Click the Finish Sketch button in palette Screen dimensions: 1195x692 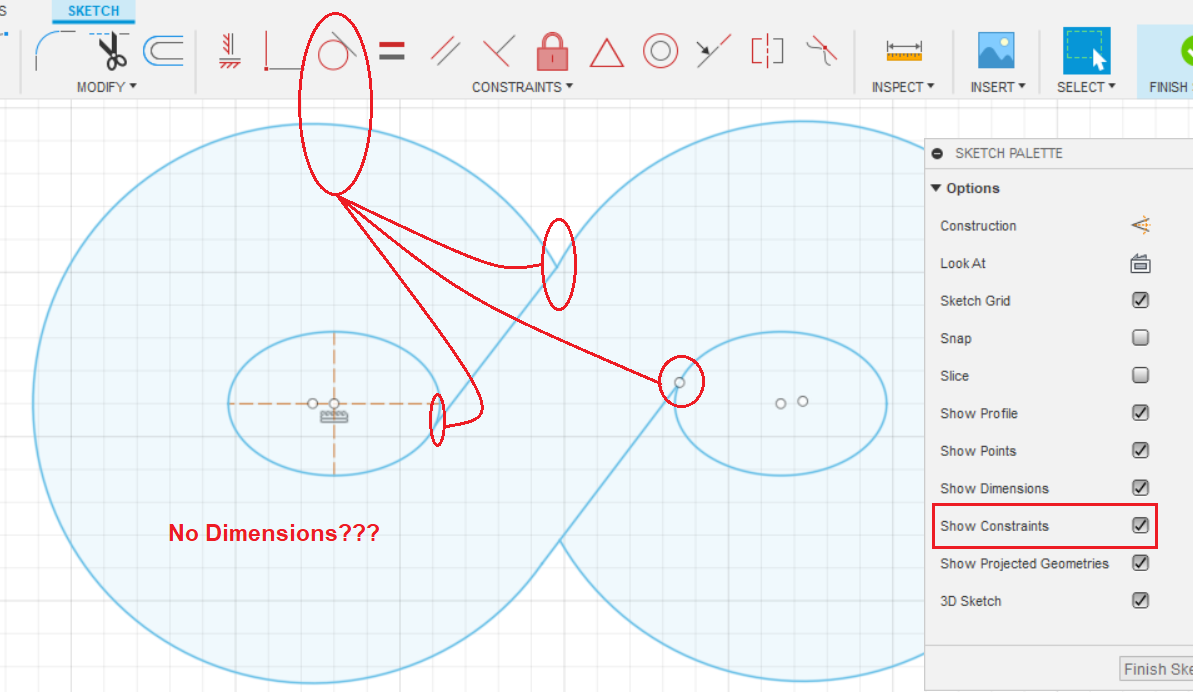(x=1157, y=668)
